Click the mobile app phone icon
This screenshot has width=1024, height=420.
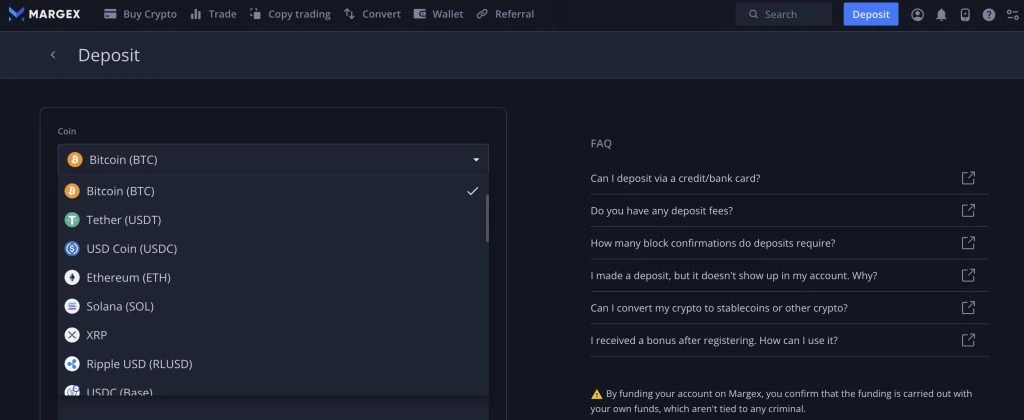point(965,14)
